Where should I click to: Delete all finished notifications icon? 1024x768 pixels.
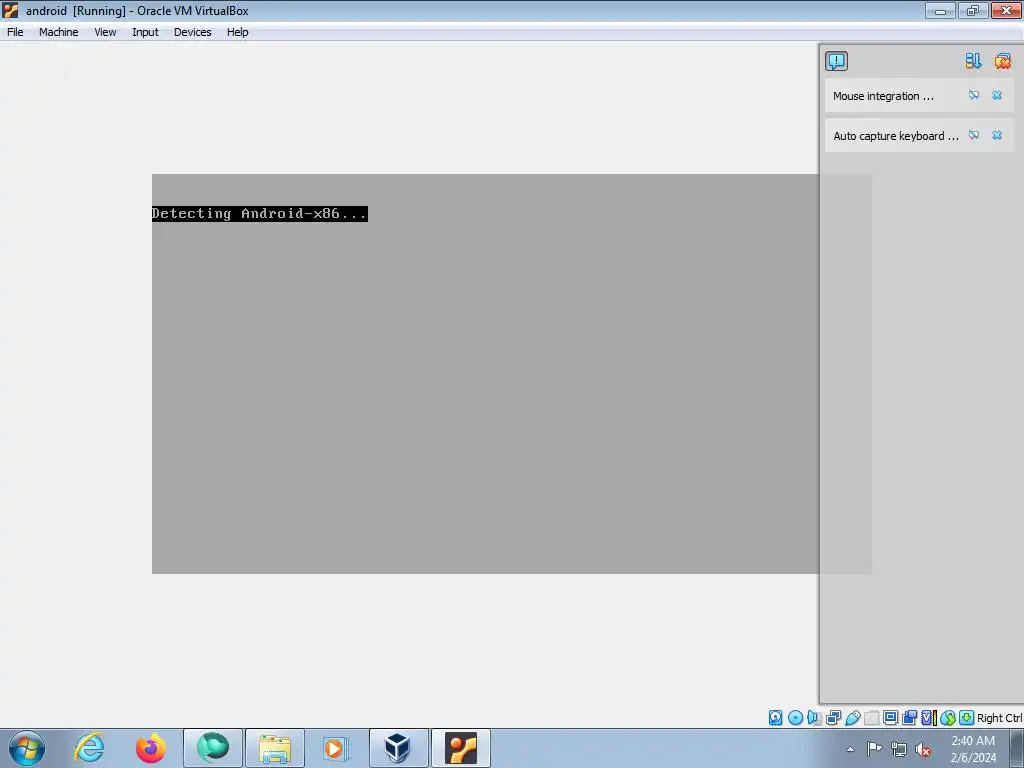click(1002, 61)
